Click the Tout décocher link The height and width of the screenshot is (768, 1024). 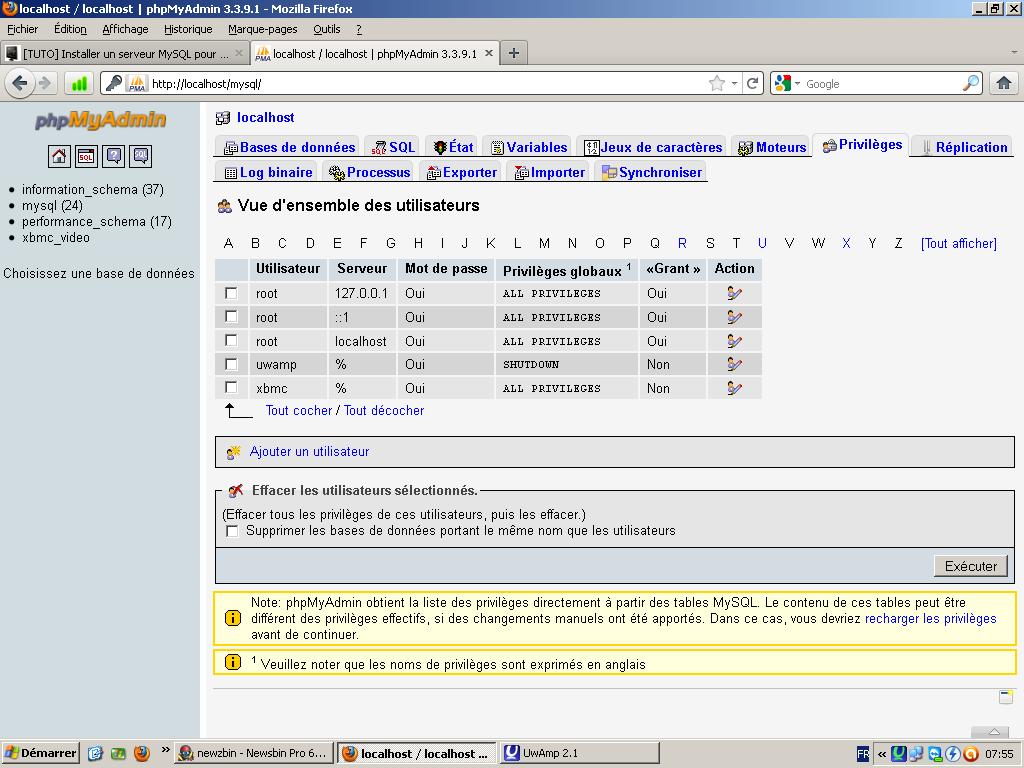coord(384,410)
